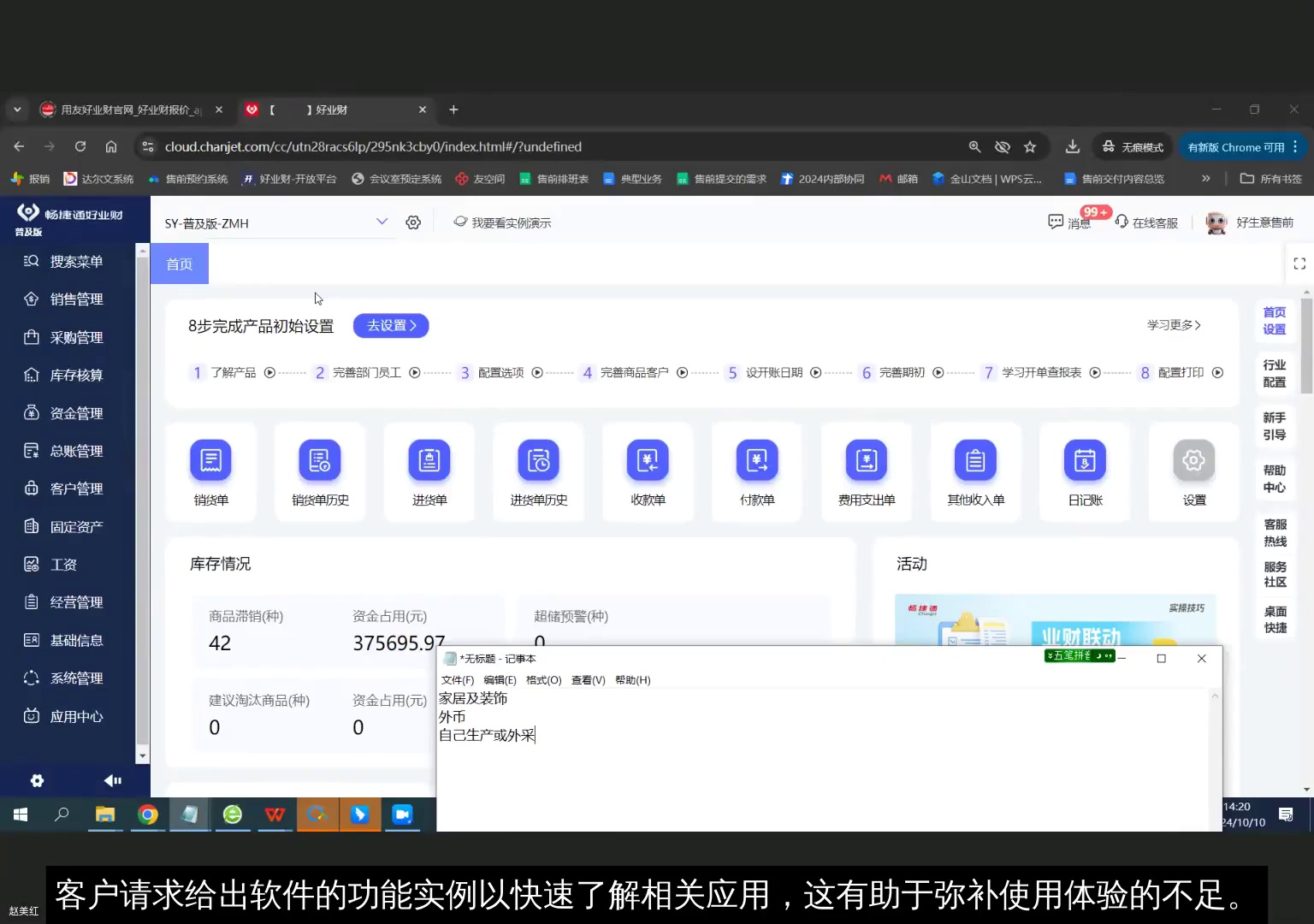Click the 业财联动 activity banner

tap(1055, 620)
